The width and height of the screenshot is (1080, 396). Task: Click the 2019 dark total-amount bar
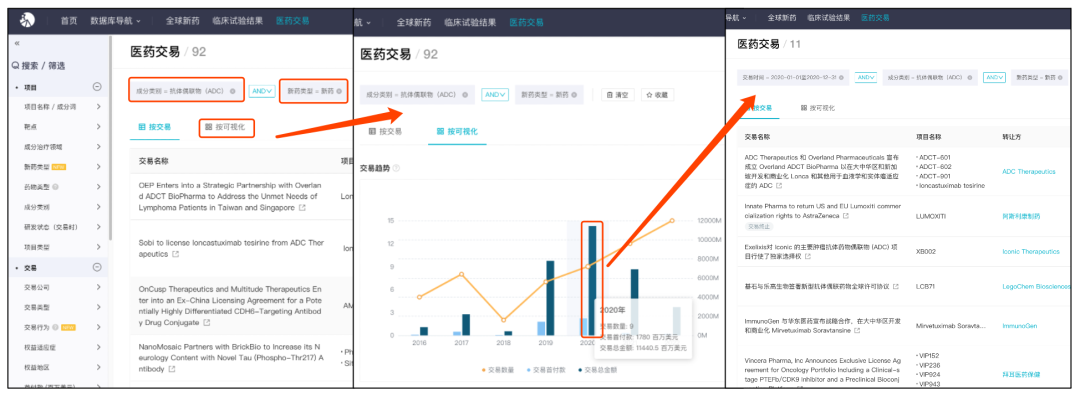(x=550, y=298)
